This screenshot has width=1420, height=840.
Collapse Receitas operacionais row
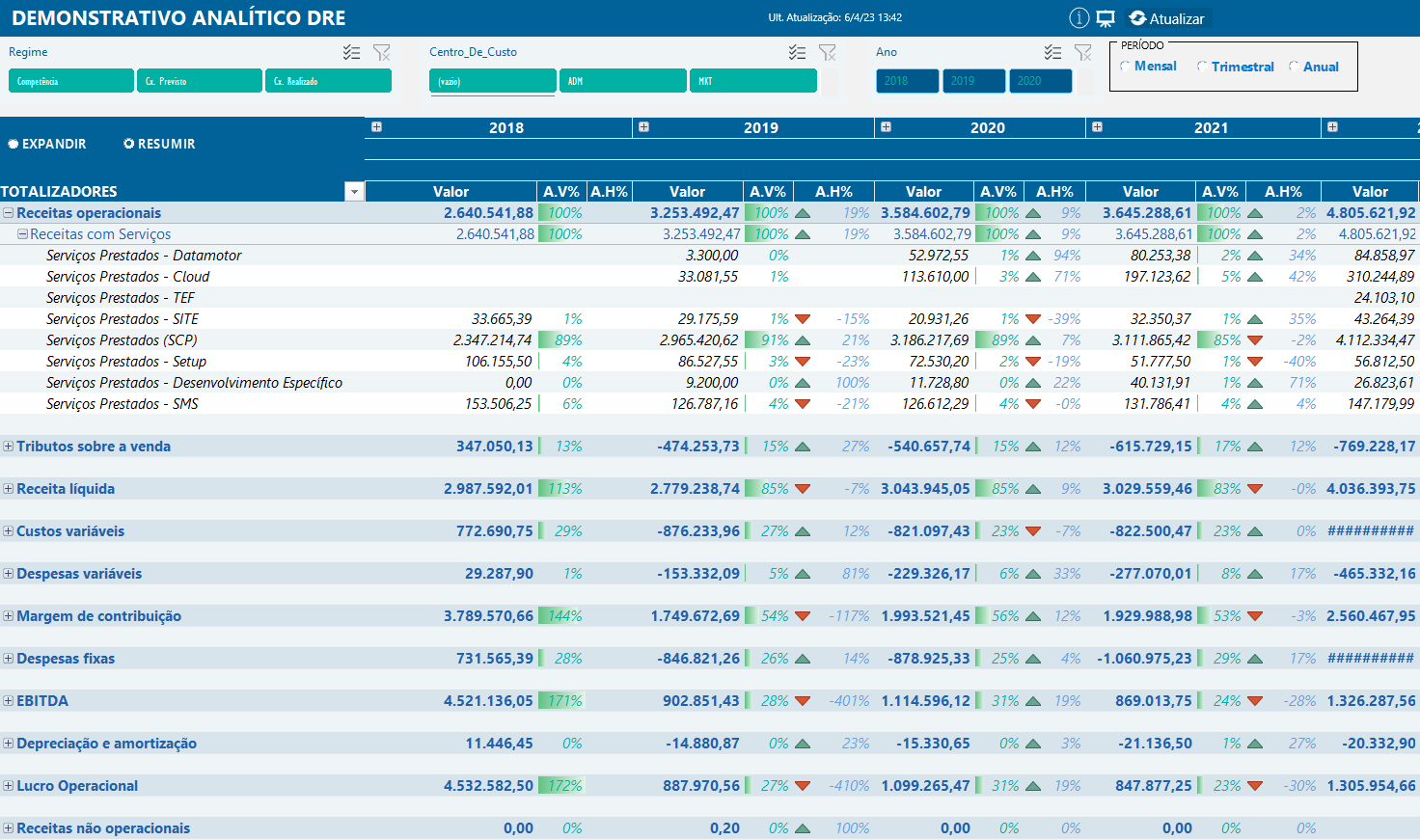(x=8, y=213)
